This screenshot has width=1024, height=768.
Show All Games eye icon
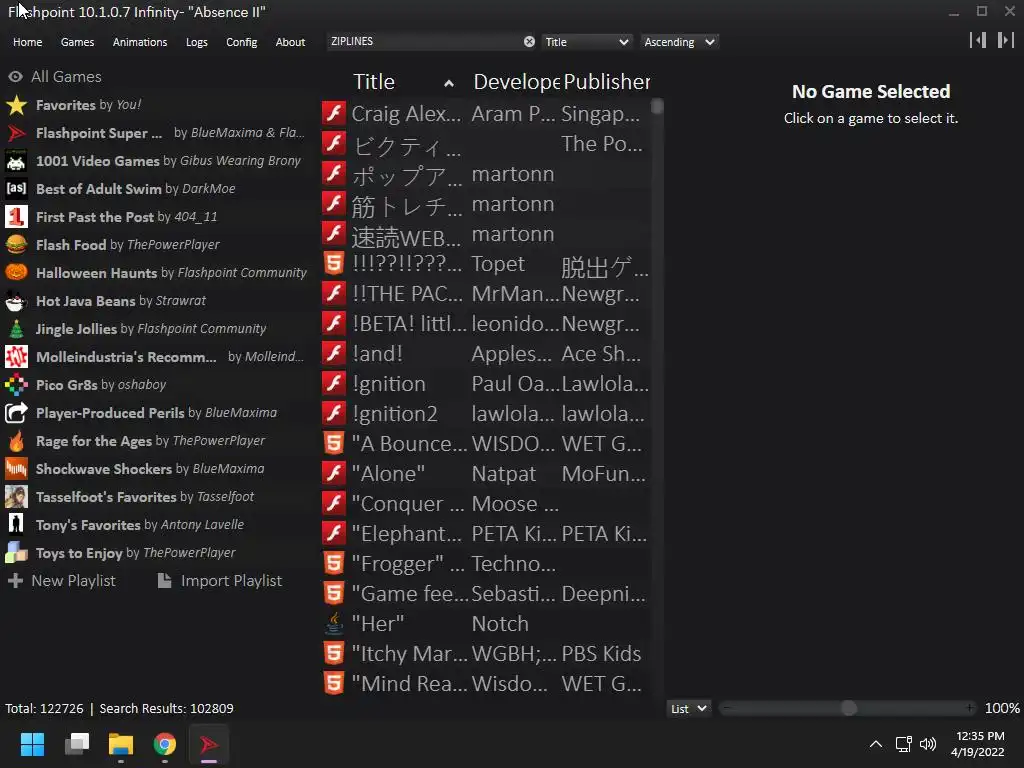point(15,76)
